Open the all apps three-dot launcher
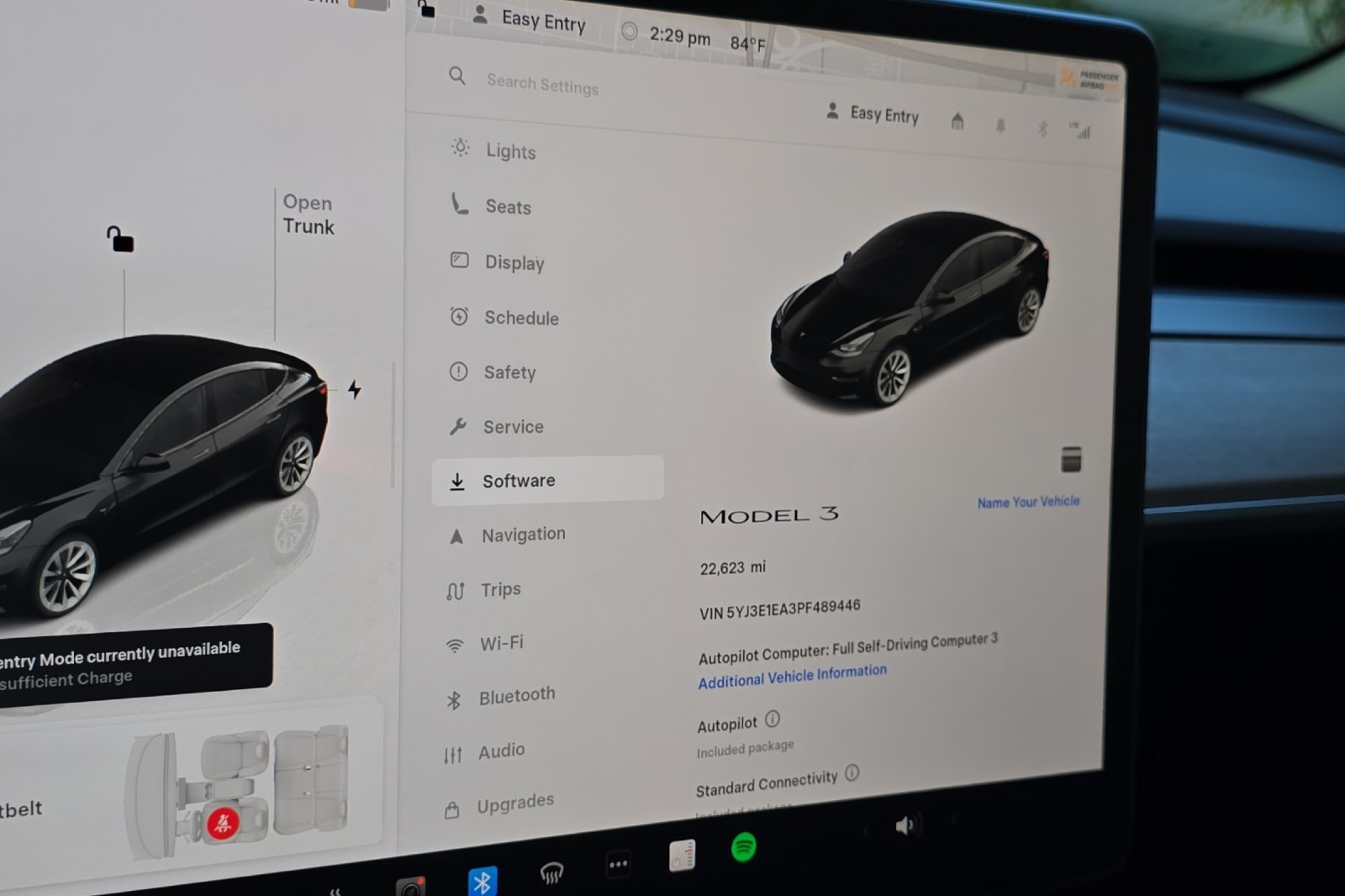The height and width of the screenshot is (896, 1345). (x=618, y=864)
